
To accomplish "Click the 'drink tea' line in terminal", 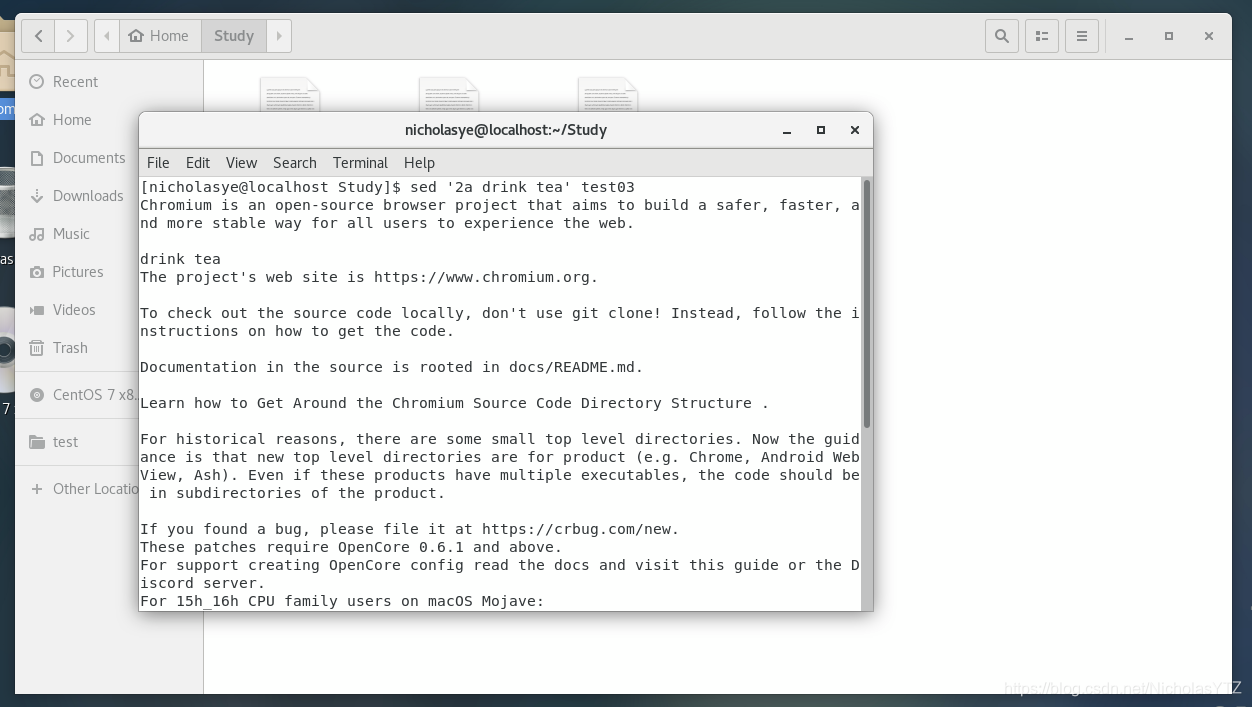I will (x=180, y=259).
